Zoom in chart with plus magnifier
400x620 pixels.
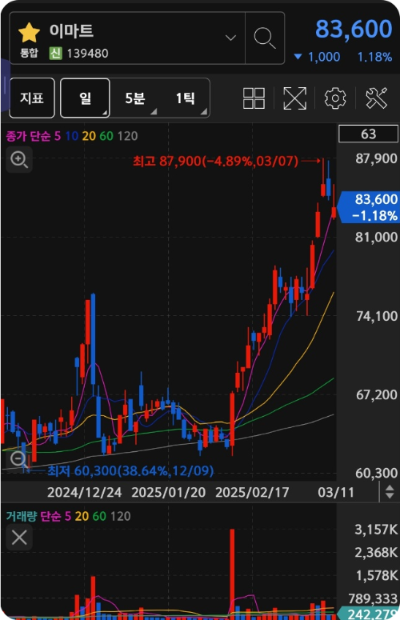(19, 159)
